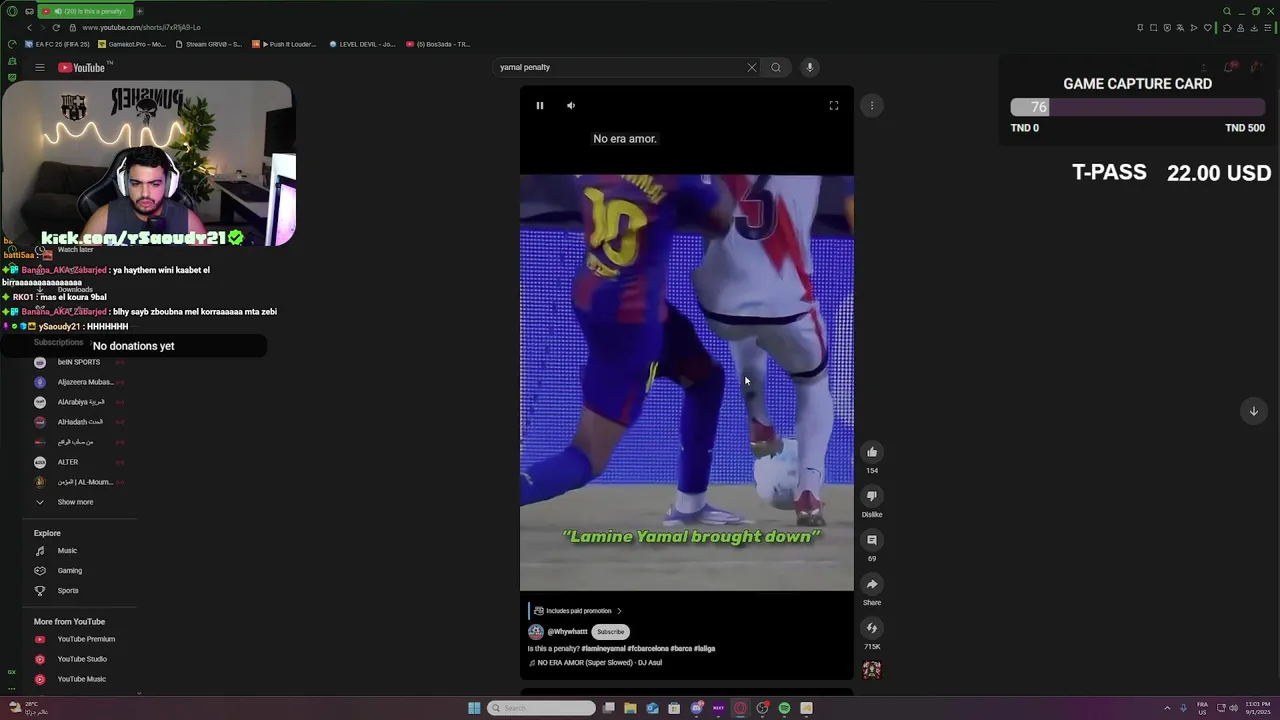This screenshot has width=1280, height=720.
Task: Click the Game Capture Card progress bar
Action: pyautogui.click(x=1137, y=107)
